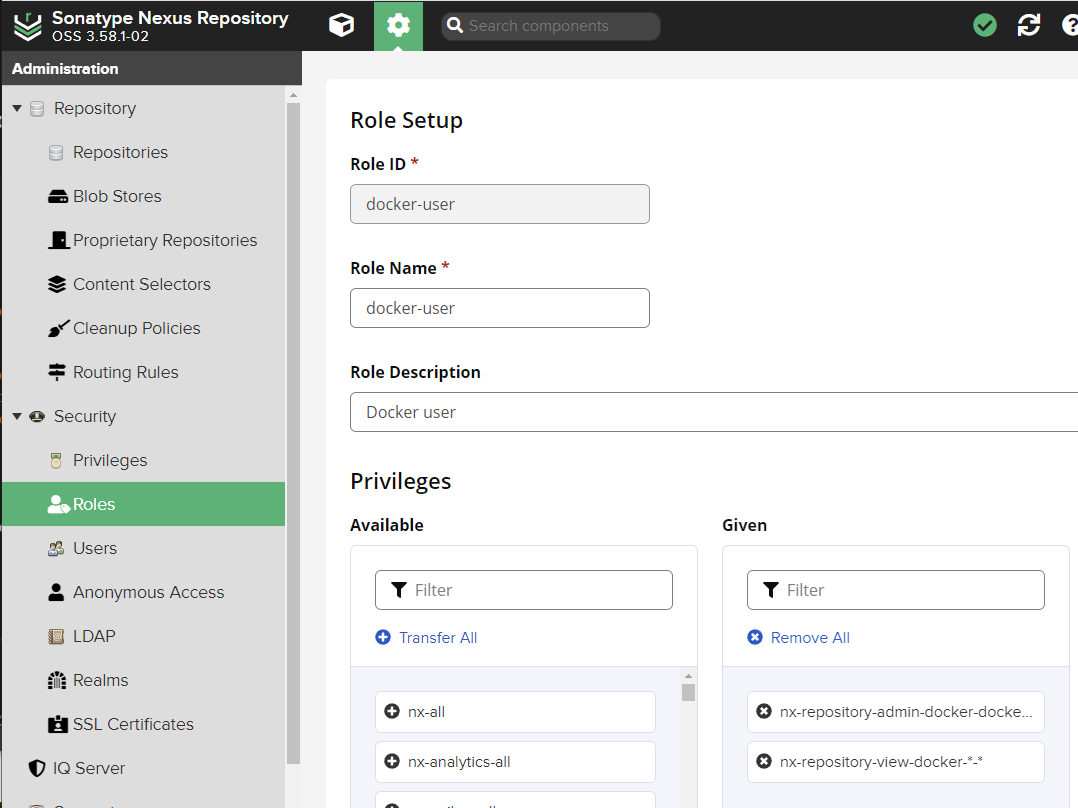Open Blob Stores in sidebar

[x=117, y=196]
